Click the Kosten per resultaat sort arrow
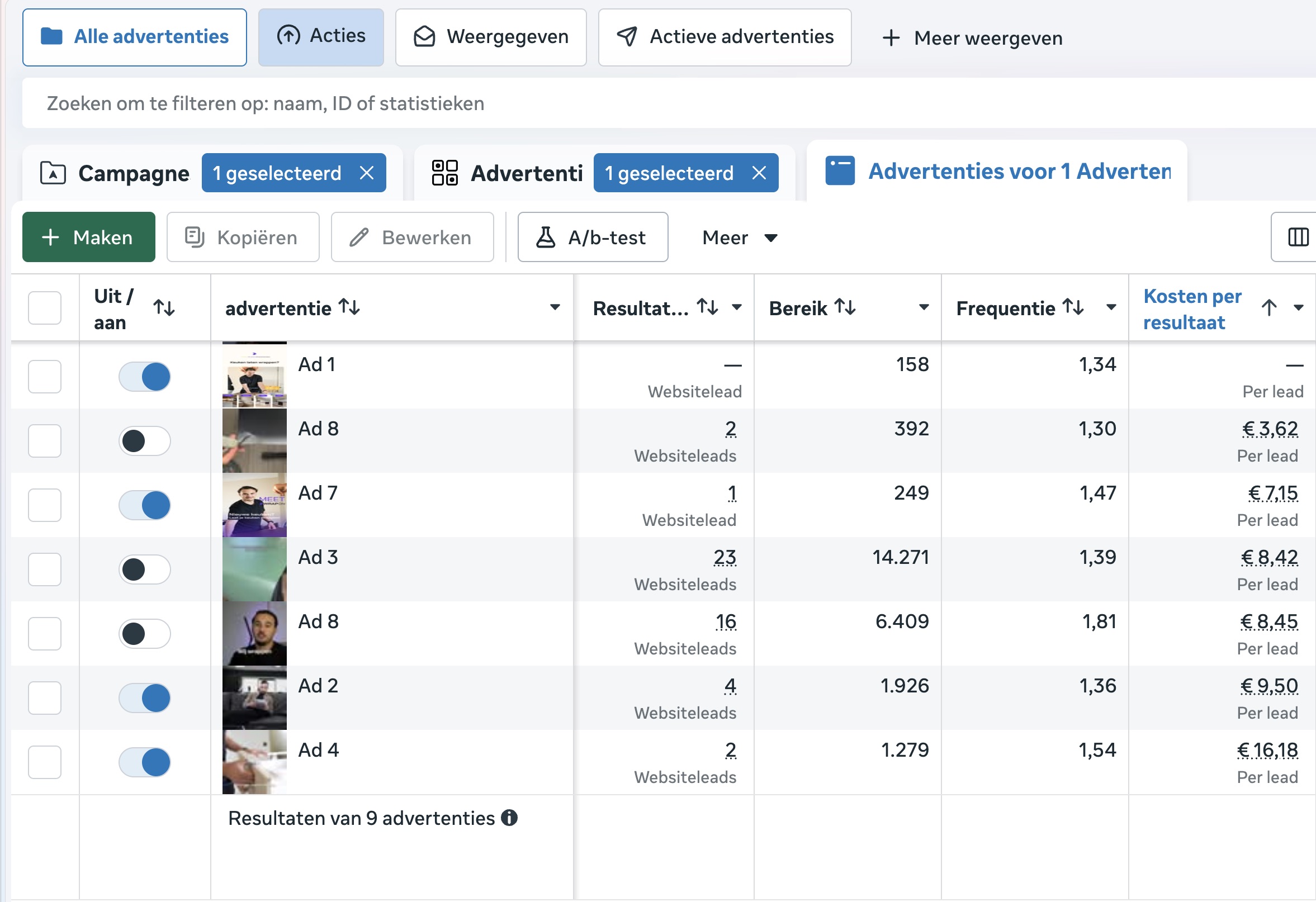1316x902 pixels. (x=1269, y=308)
